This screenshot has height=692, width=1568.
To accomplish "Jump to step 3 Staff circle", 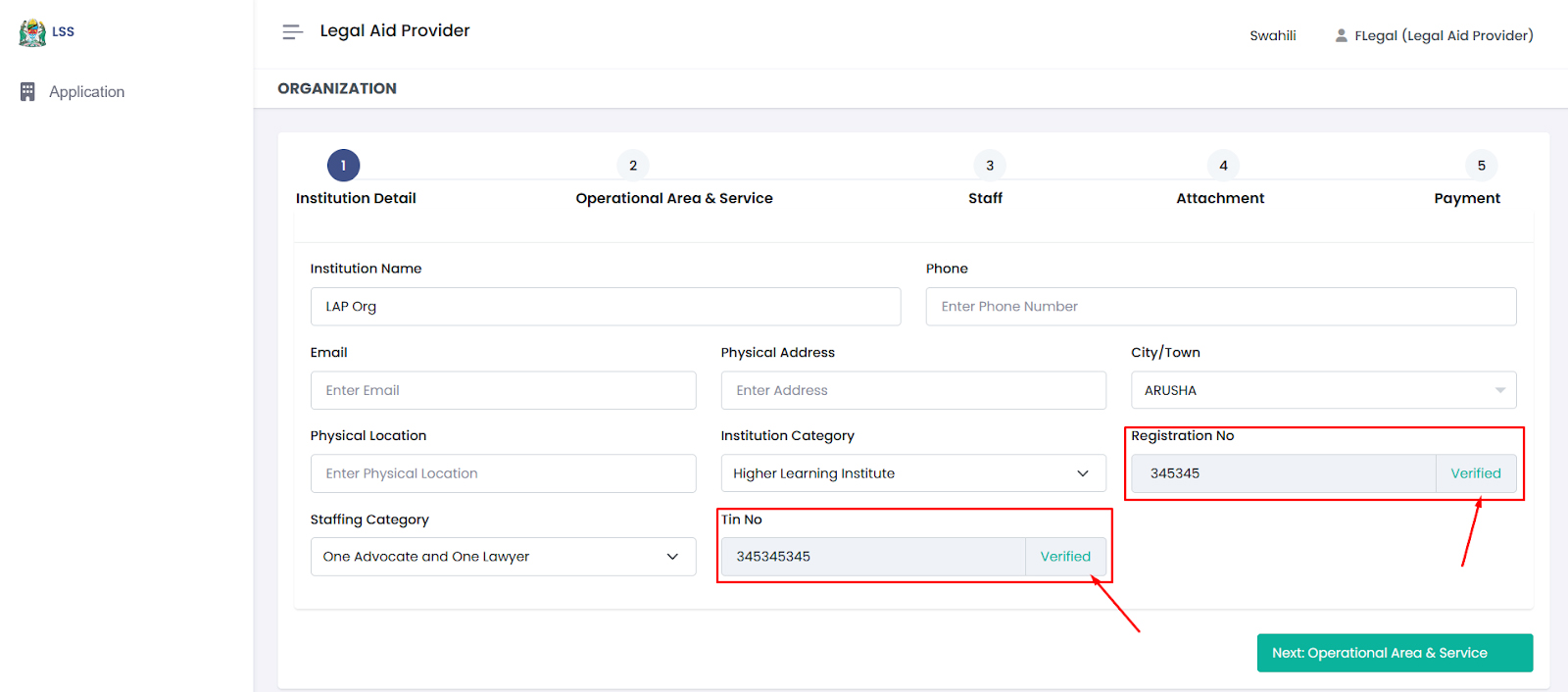I will click(x=989, y=166).
